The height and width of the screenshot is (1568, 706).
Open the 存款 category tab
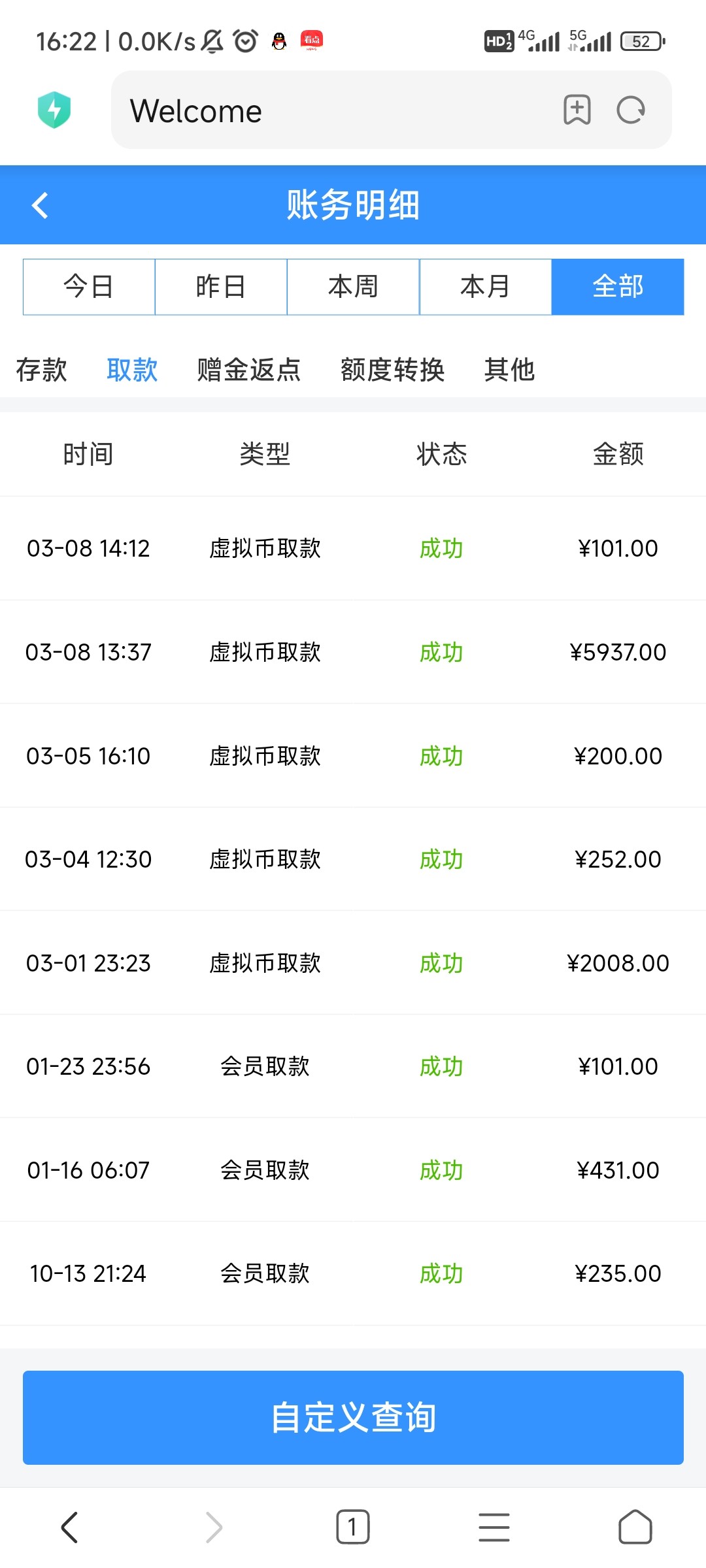(x=41, y=370)
